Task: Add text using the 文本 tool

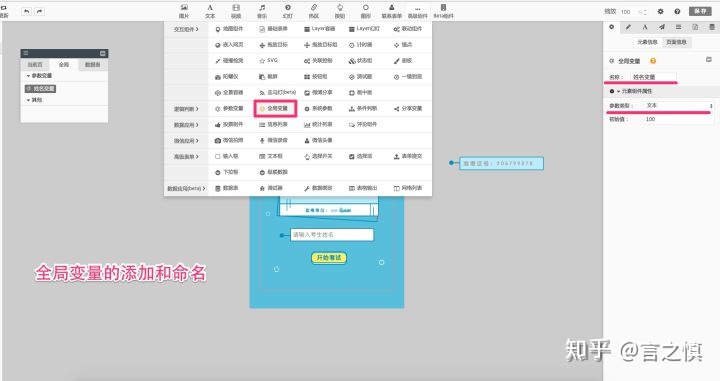Action: click(210, 11)
